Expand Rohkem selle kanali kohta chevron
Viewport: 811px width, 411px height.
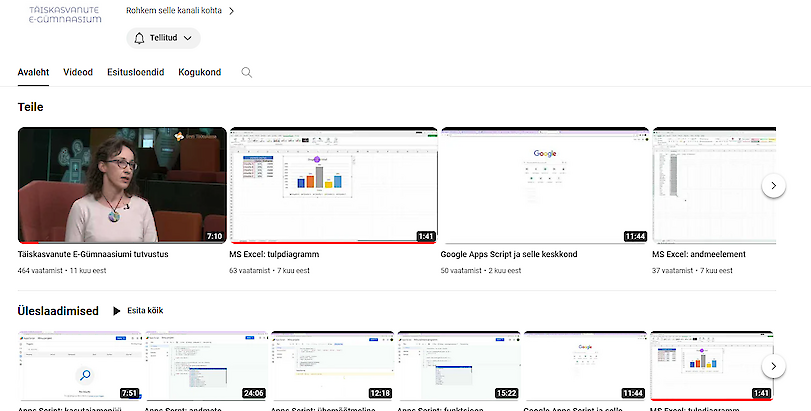231,11
